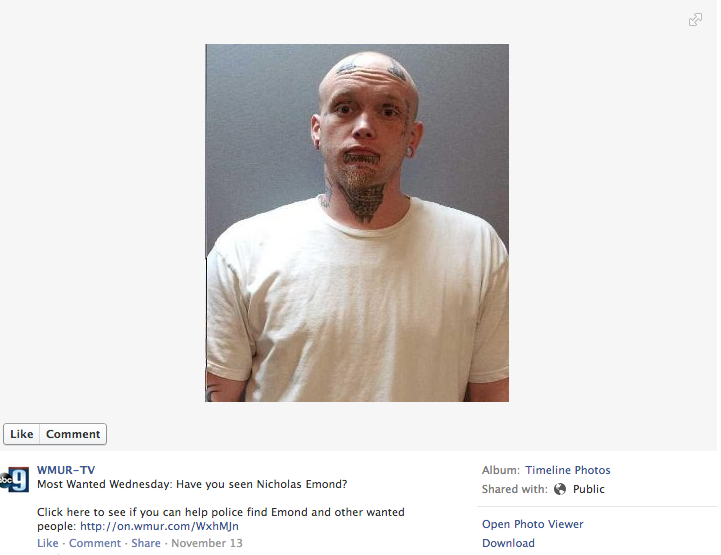Screen dimensions: 721x555
Task: Click the main photo image
Action: (357, 223)
